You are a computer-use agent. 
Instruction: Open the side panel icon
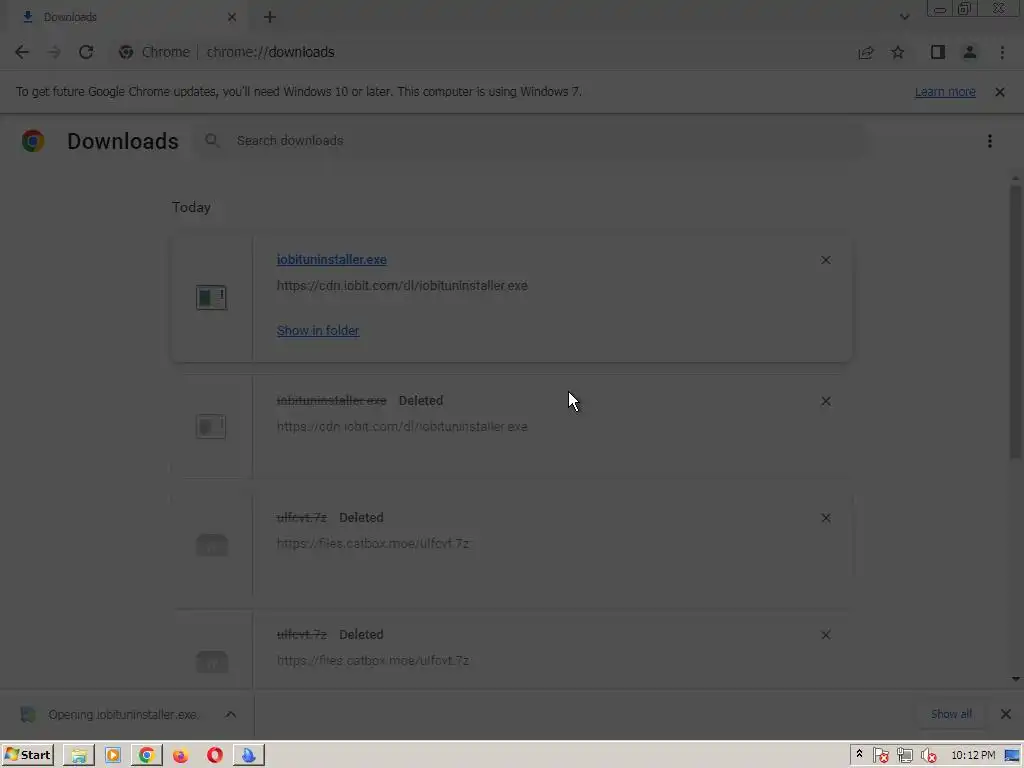[938, 52]
